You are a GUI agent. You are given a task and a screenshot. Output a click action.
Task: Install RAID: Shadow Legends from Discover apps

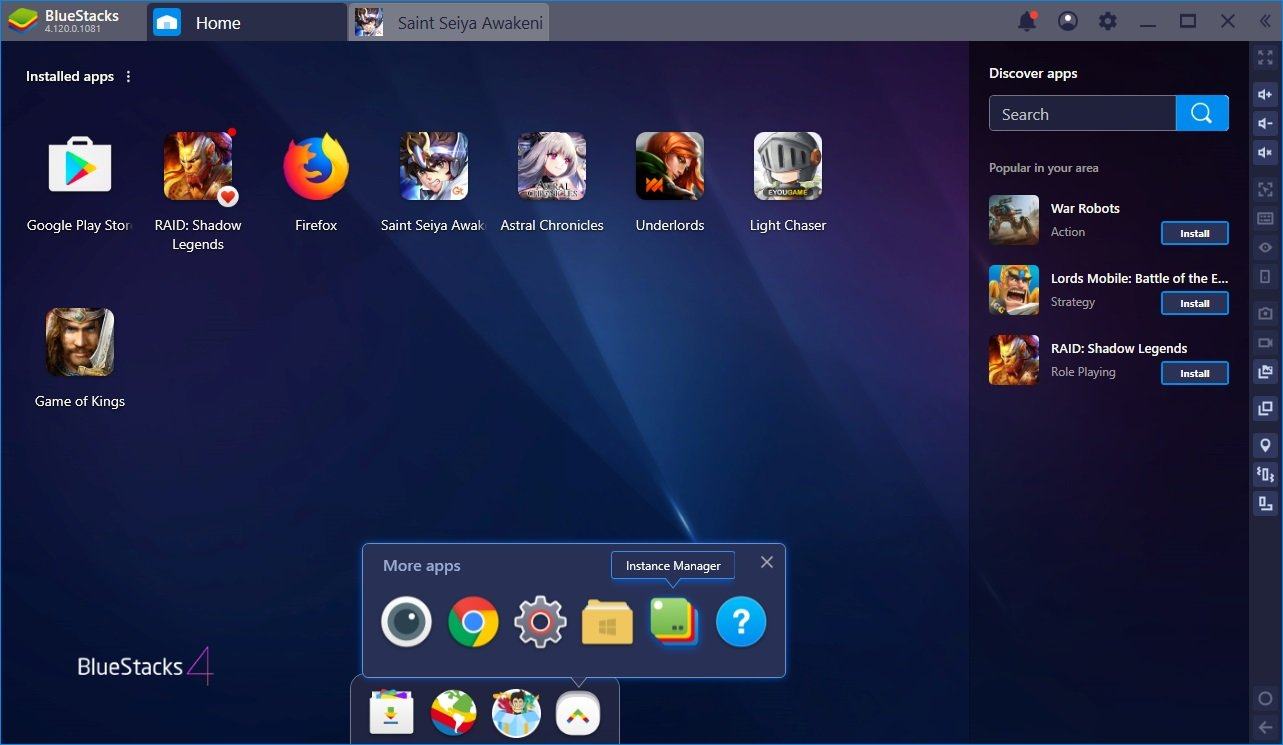[x=1195, y=373]
